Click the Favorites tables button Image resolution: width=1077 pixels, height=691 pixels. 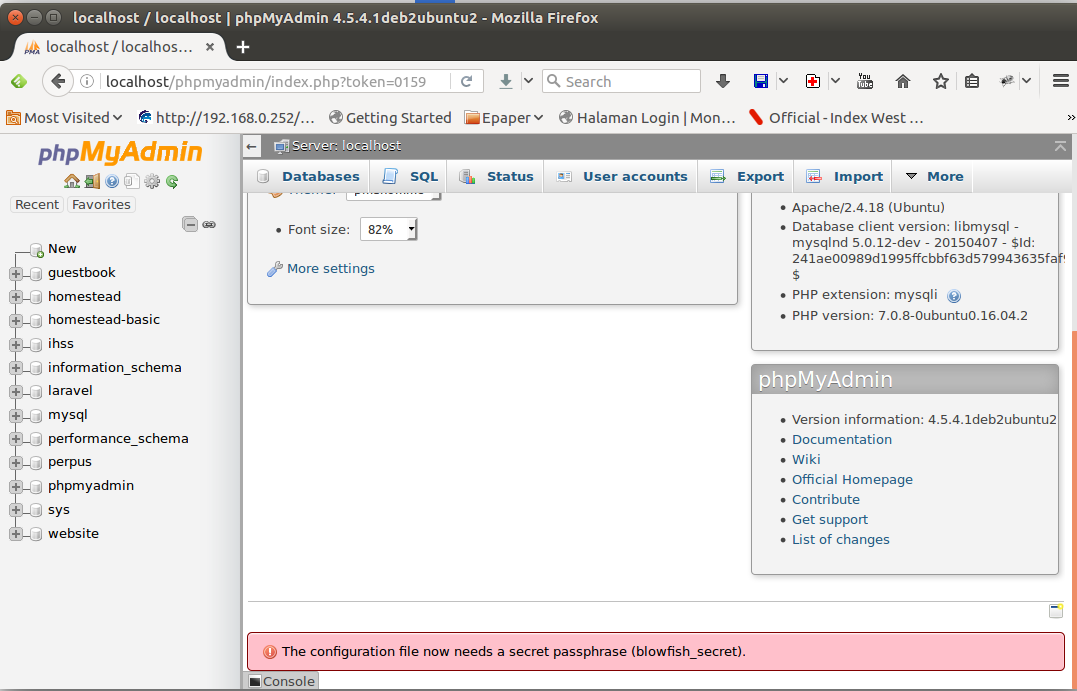click(101, 205)
